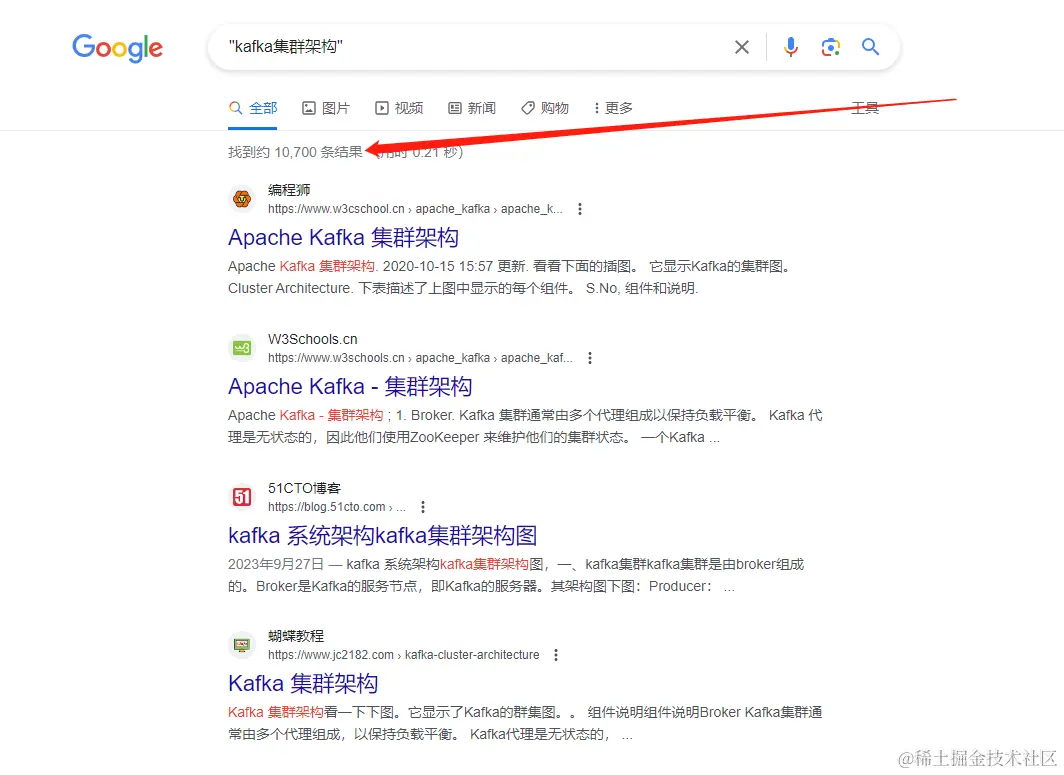Screen dimensions: 1064x775
Task: Open more options for jc2182.com result
Action: [x=556, y=655]
